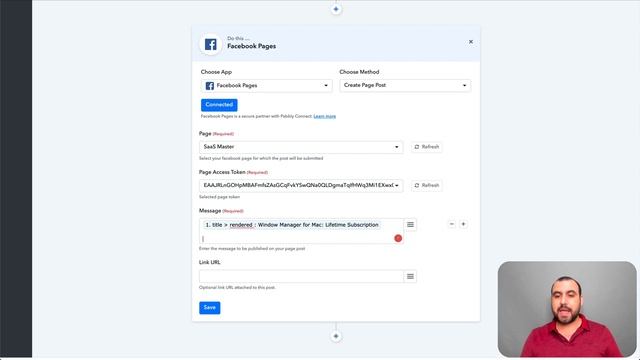Refresh the Page list

tap(427, 147)
